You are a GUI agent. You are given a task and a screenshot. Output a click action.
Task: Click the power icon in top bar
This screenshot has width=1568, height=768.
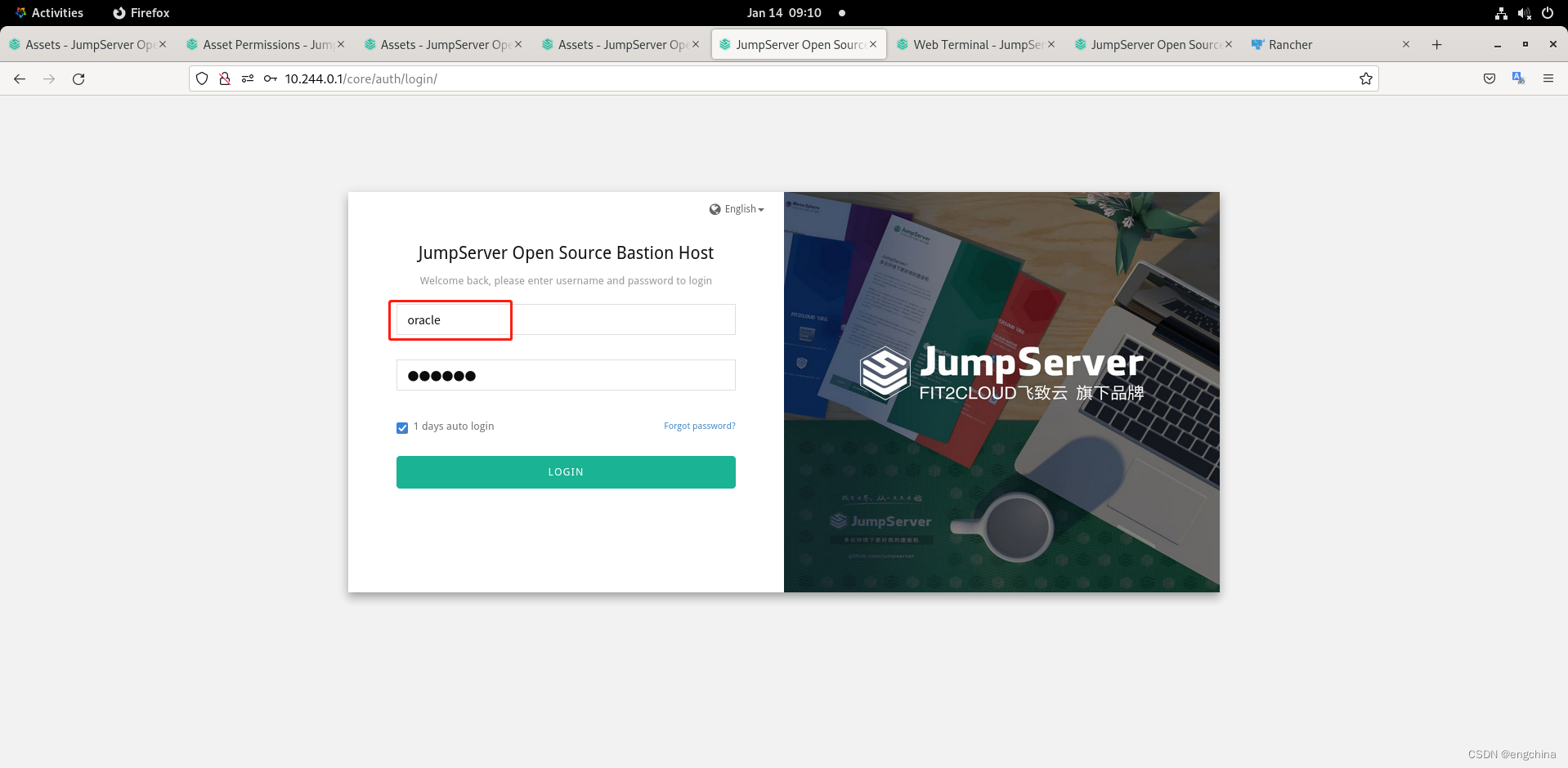1547,13
